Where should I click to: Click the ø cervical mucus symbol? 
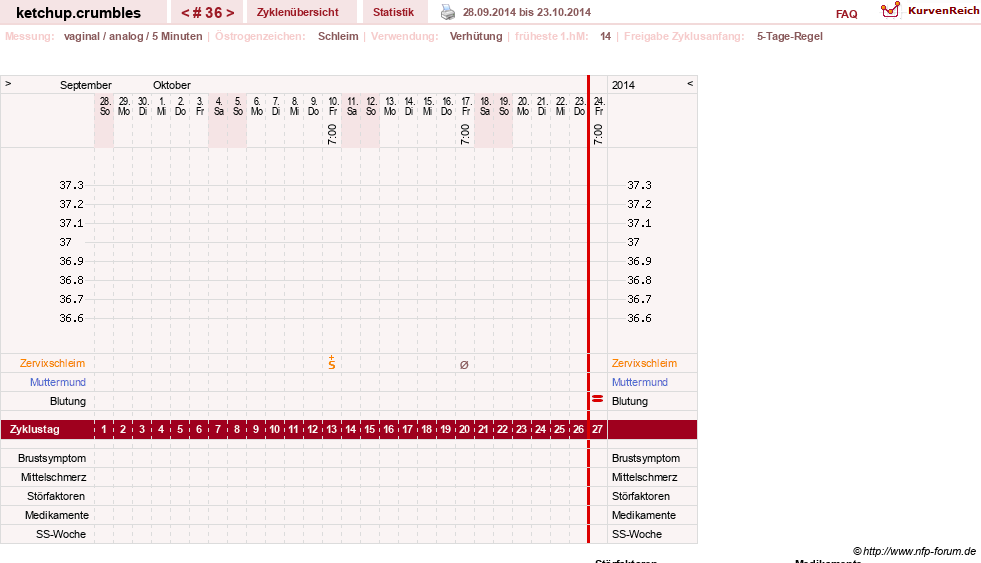coord(464,365)
